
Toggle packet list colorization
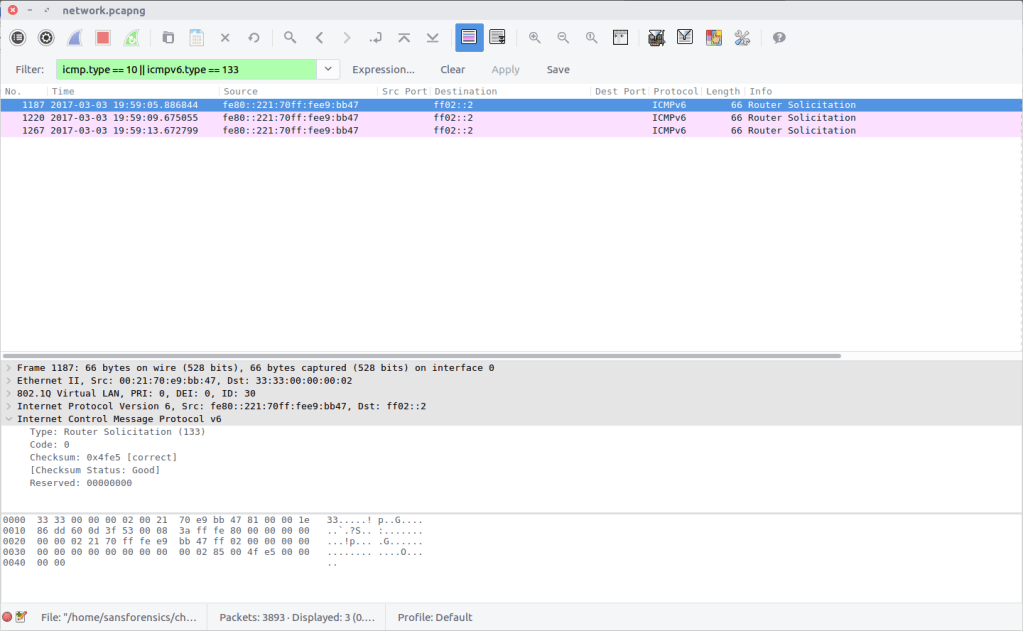[x=469, y=38]
